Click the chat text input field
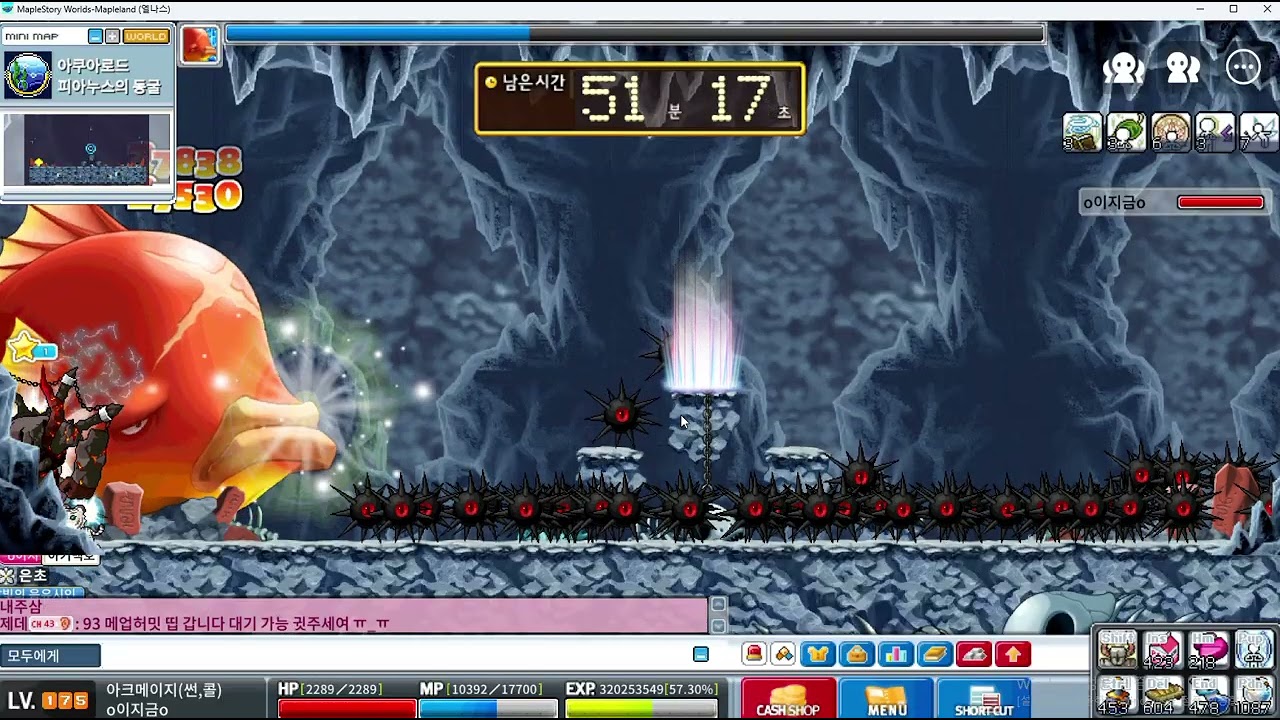This screenshot has height=720, width=1280. (x=395, y=656)
